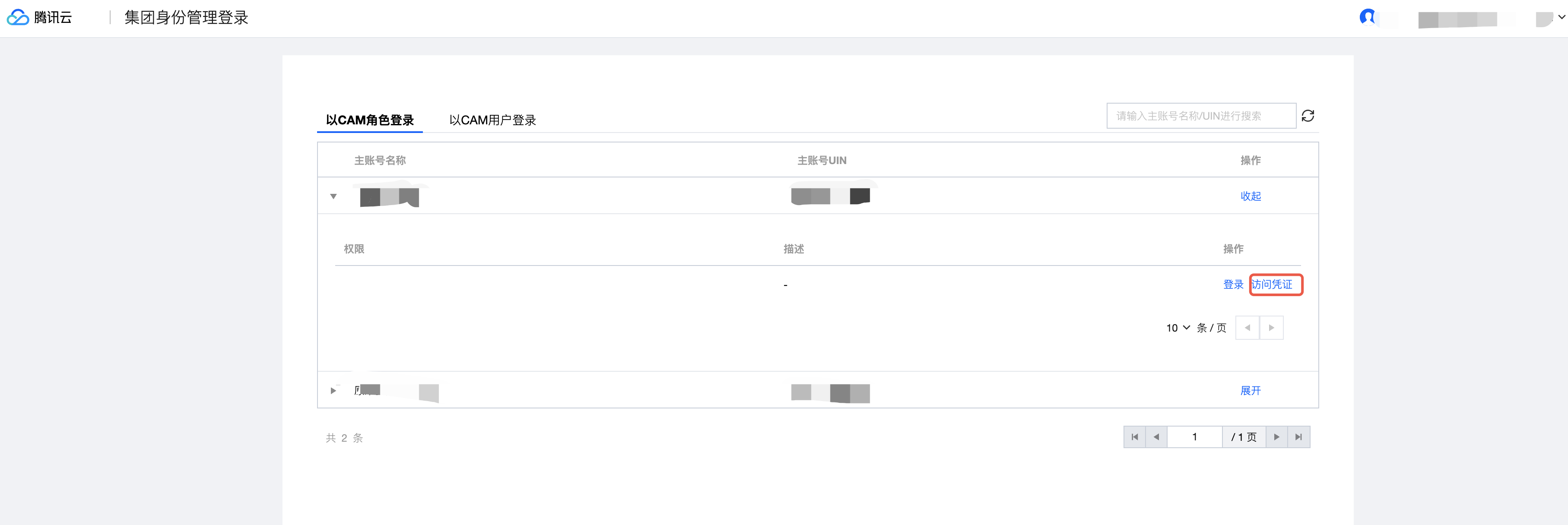Viewport: 1568px width, 525px height.
Task: Switch to 以CAM用户登录 tab
Action: pyautogui.click(x=492, y=120)
